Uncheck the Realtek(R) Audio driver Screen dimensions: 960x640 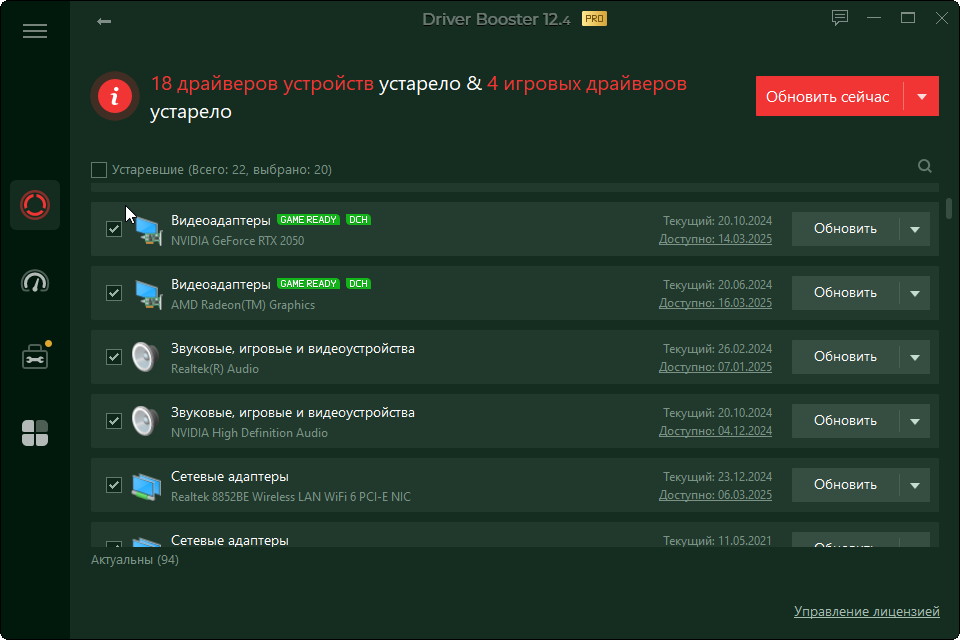pyautogui.click(x=114, y=357)
